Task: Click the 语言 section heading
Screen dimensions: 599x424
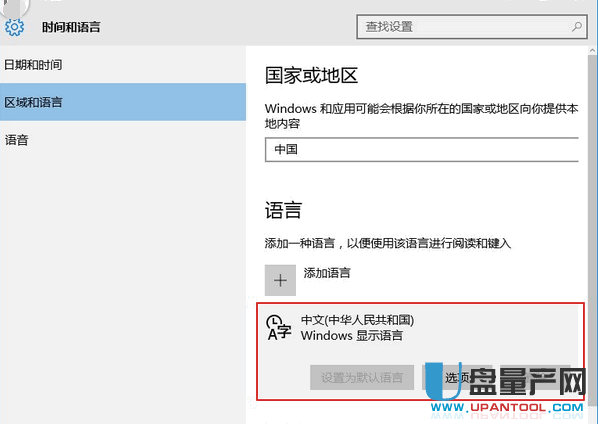Action: click(x=283, y=210)
